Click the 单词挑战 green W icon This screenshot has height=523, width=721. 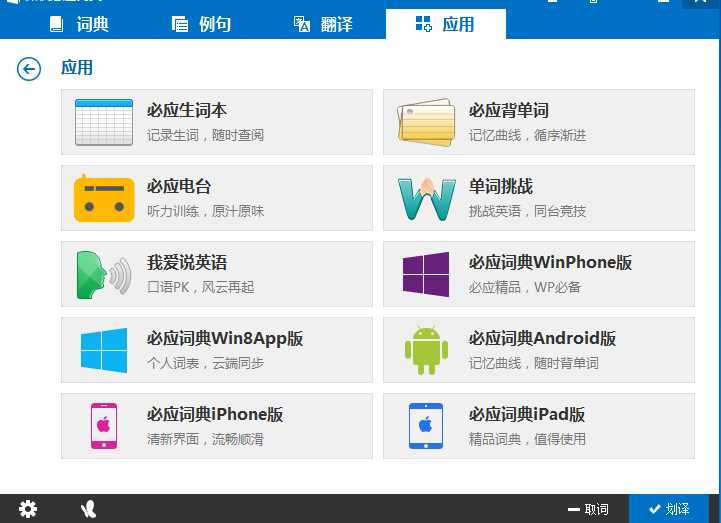point(426,199)
